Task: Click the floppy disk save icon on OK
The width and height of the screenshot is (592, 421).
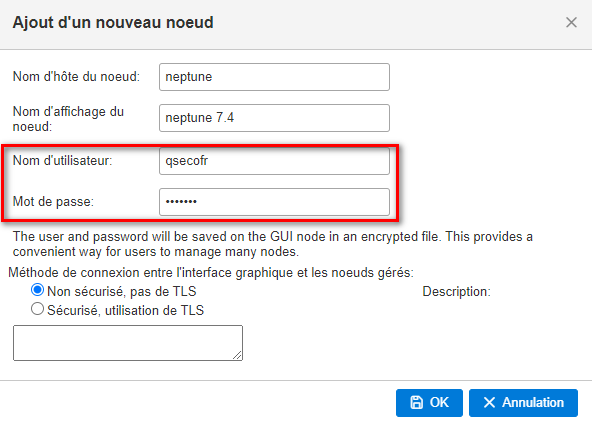Action: pos(416,402)
